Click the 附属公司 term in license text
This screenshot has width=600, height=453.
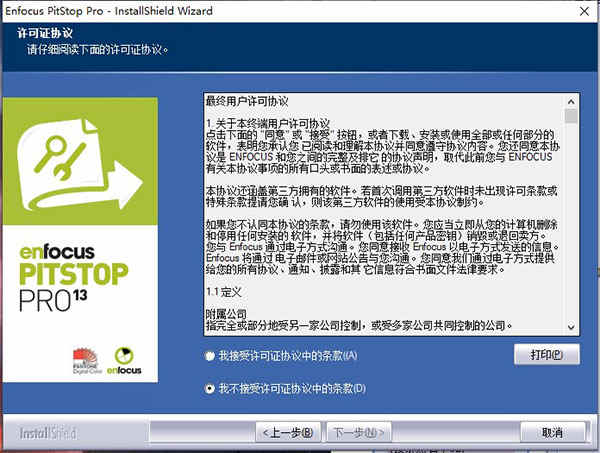point(226,314)
